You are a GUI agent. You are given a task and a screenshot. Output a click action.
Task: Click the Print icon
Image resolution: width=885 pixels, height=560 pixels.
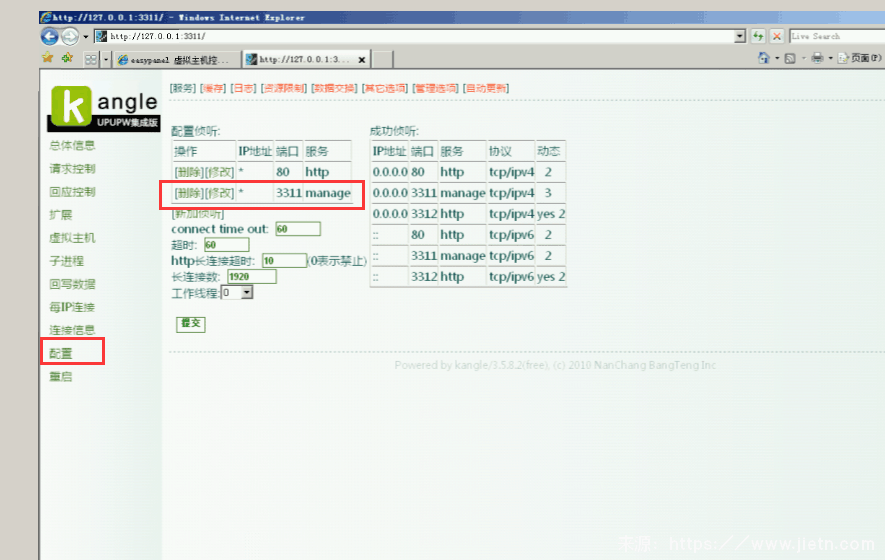click(x=817, y=58)
